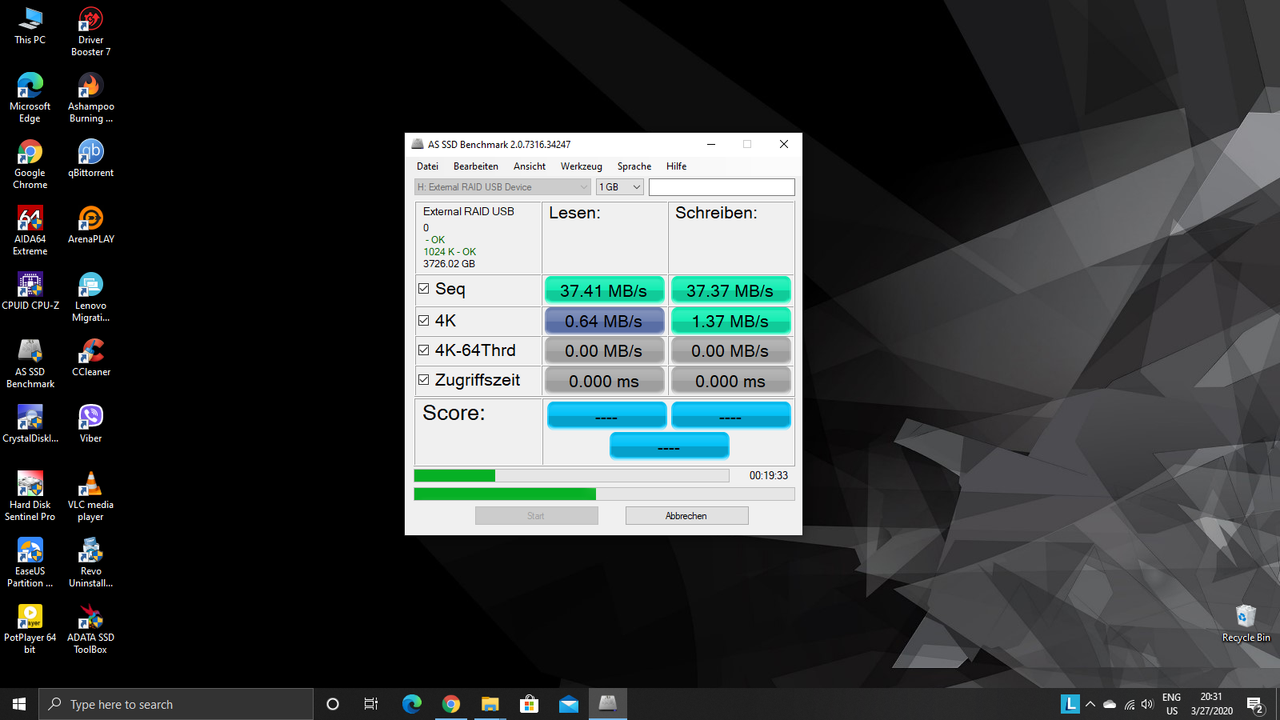Disable the 4K-64Thrd test
This screenshot has width=1280, height=720.
pos(423,350)
